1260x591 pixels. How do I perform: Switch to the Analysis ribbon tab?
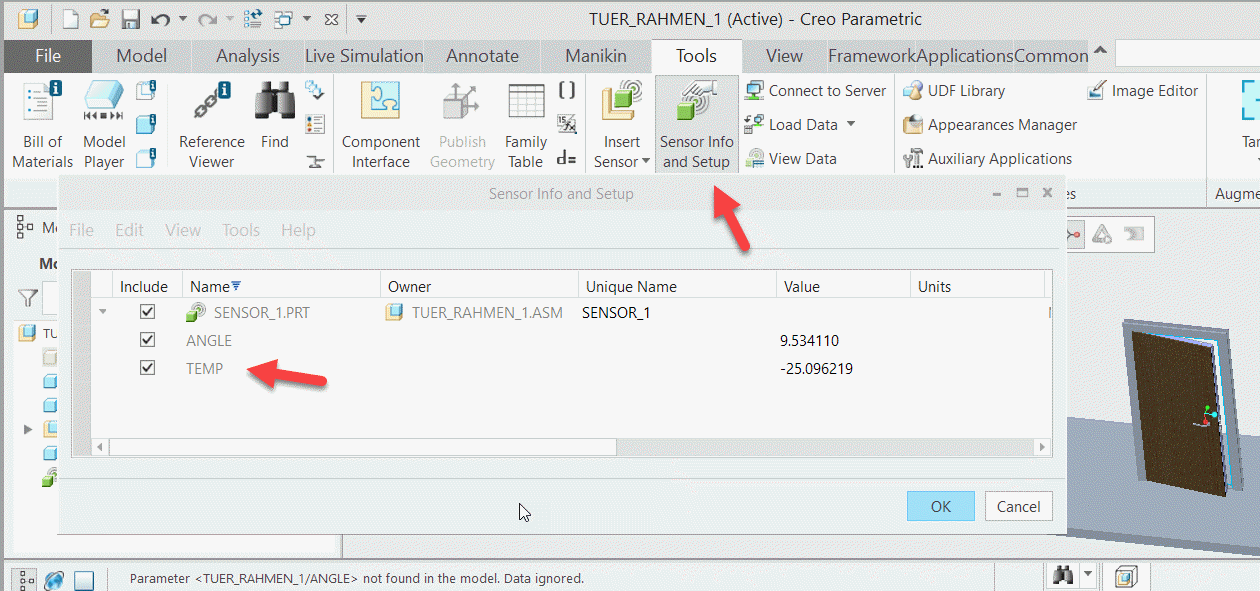tap(246, 55)
